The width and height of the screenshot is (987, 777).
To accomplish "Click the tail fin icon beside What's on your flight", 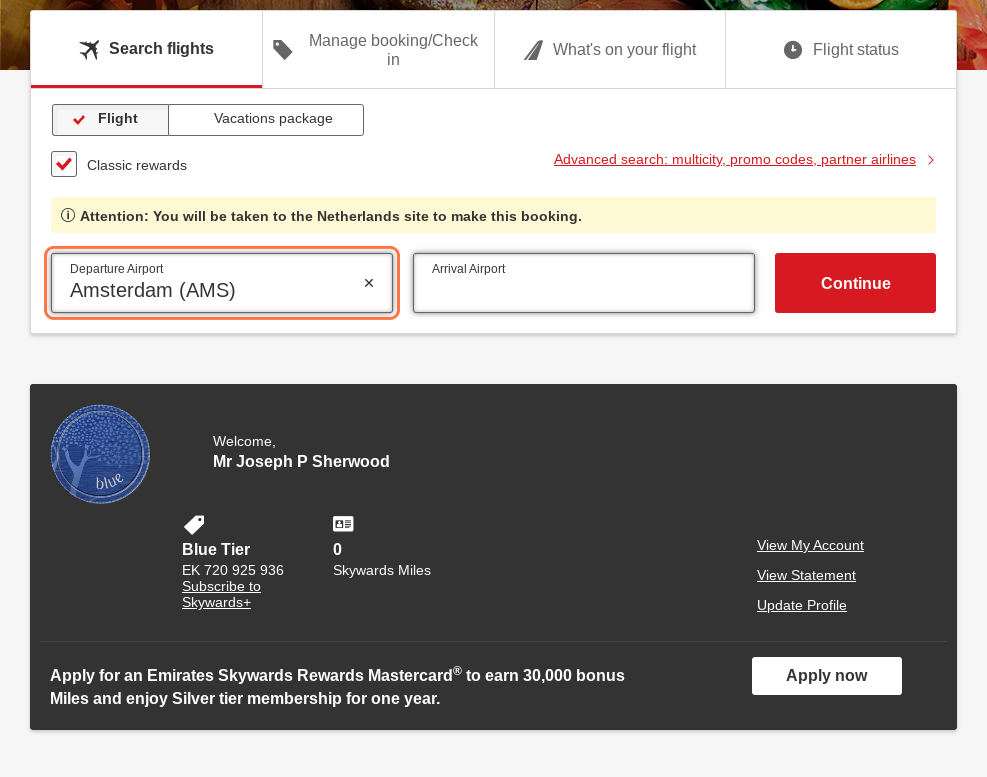I will (533, 50).
